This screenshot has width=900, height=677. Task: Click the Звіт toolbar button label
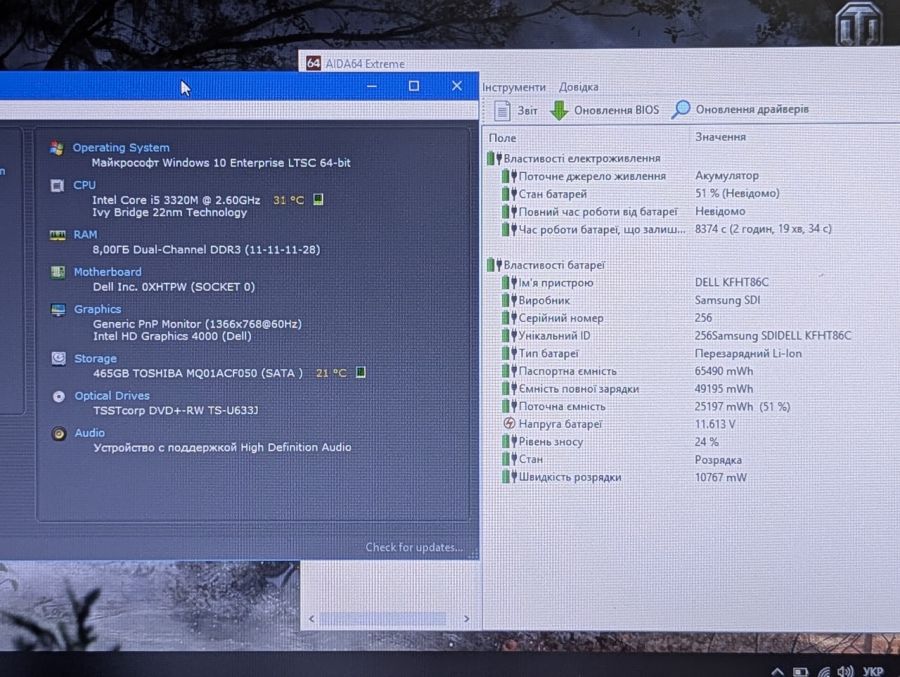(x=527, y=110)
